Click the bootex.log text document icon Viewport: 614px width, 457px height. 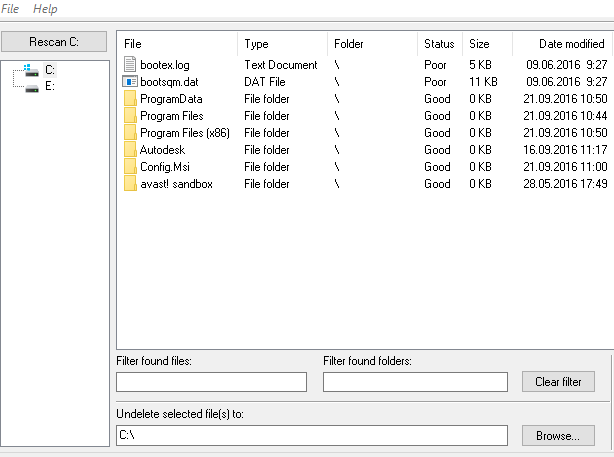pyautogui.click(x=130, y=65)
